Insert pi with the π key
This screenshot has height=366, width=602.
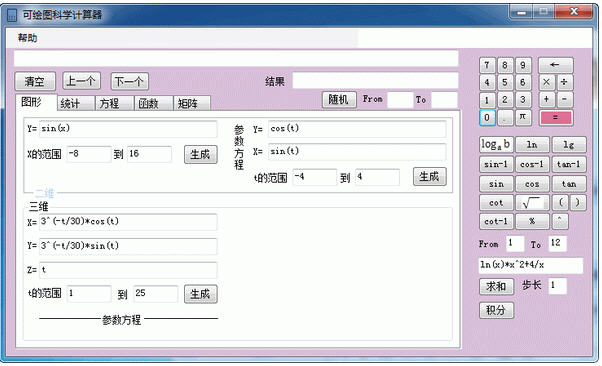523,117
